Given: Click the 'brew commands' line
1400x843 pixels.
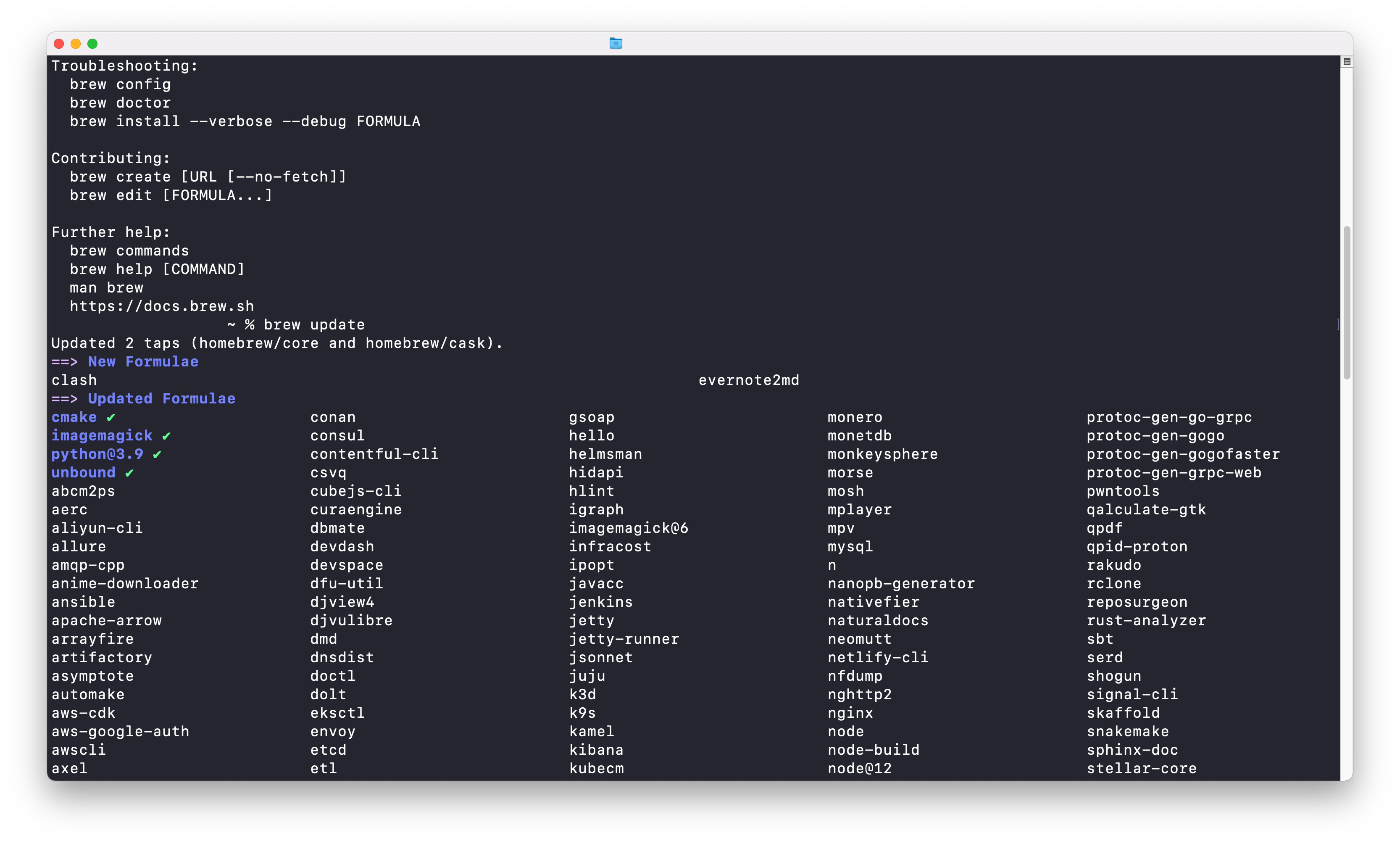Looking at the screenshot, I should coord(129,250).
